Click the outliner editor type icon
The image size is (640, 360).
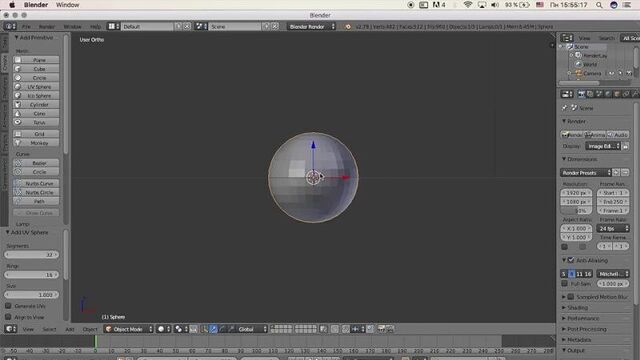point(567,38)
